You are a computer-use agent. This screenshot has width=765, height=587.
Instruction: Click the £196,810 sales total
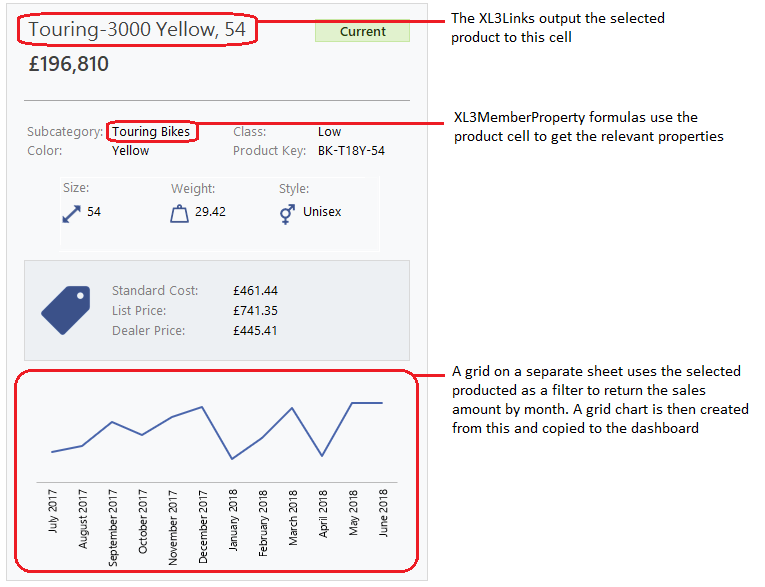[x=69, y=64]
